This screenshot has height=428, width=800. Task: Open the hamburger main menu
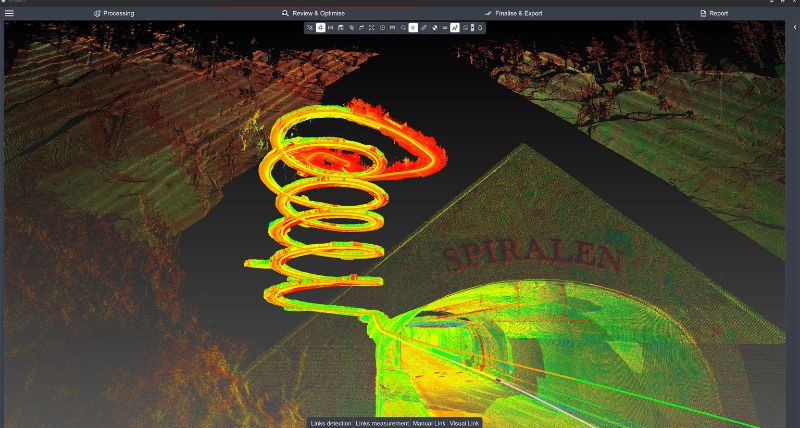click(x=9, y=13)
